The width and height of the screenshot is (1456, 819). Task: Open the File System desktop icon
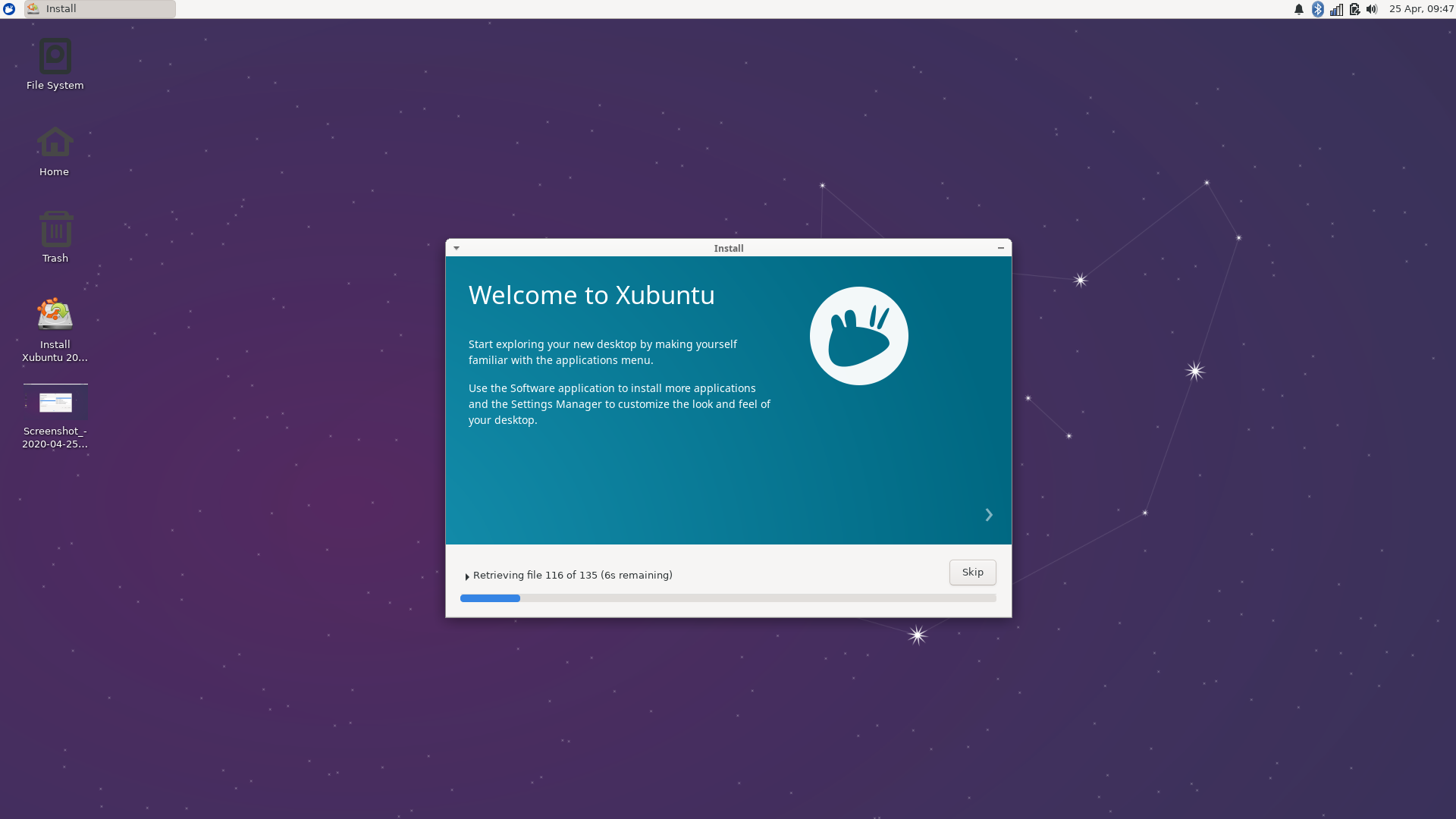55,64
